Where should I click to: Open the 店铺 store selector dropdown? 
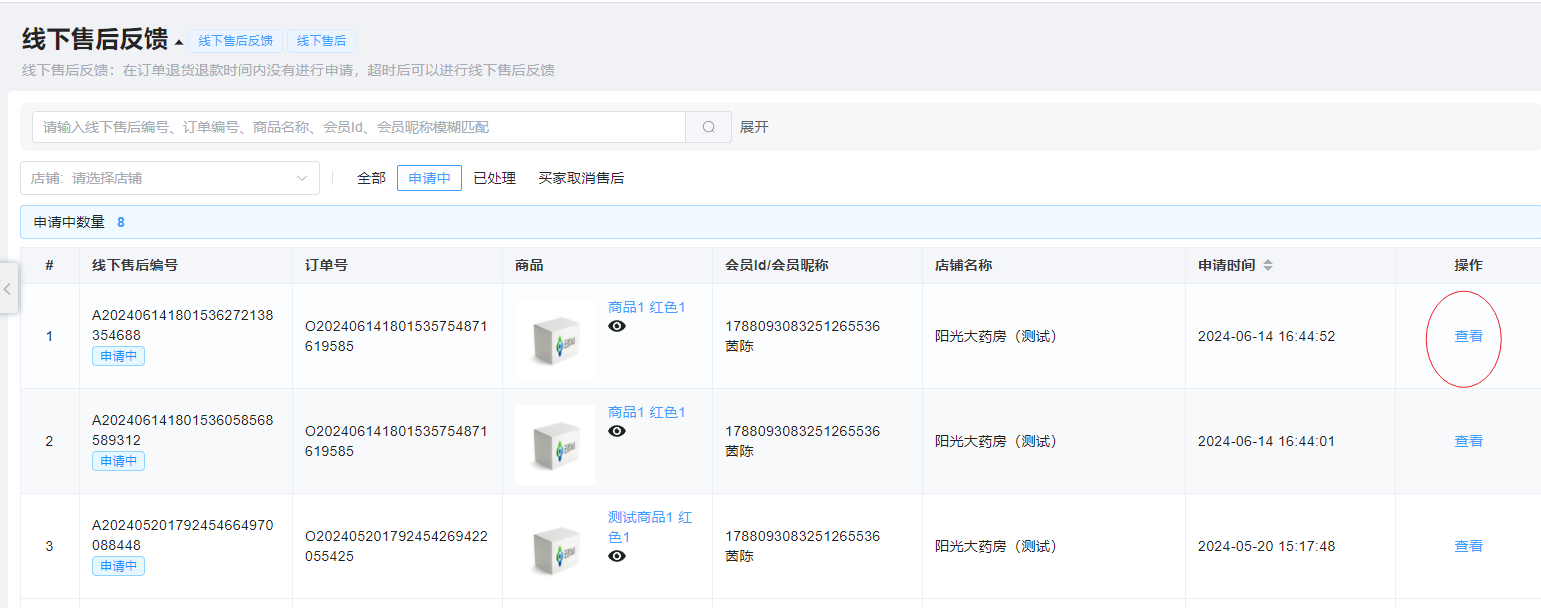(170, 178)
